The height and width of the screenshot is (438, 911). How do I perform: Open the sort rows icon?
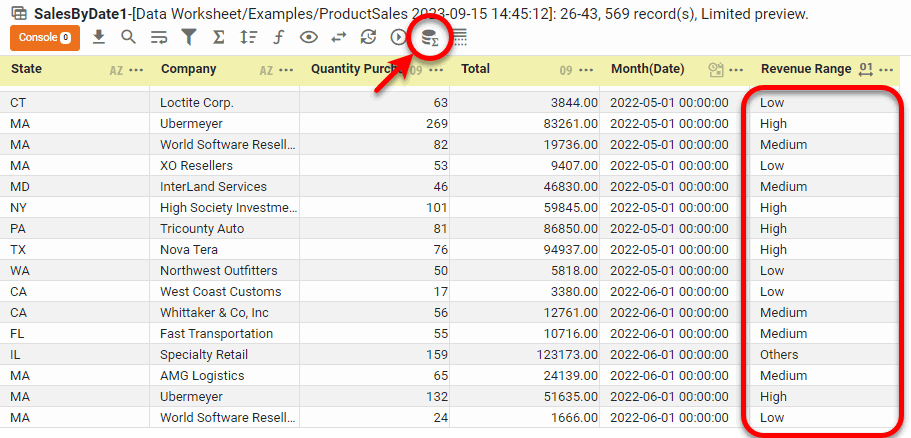[249, 37]
